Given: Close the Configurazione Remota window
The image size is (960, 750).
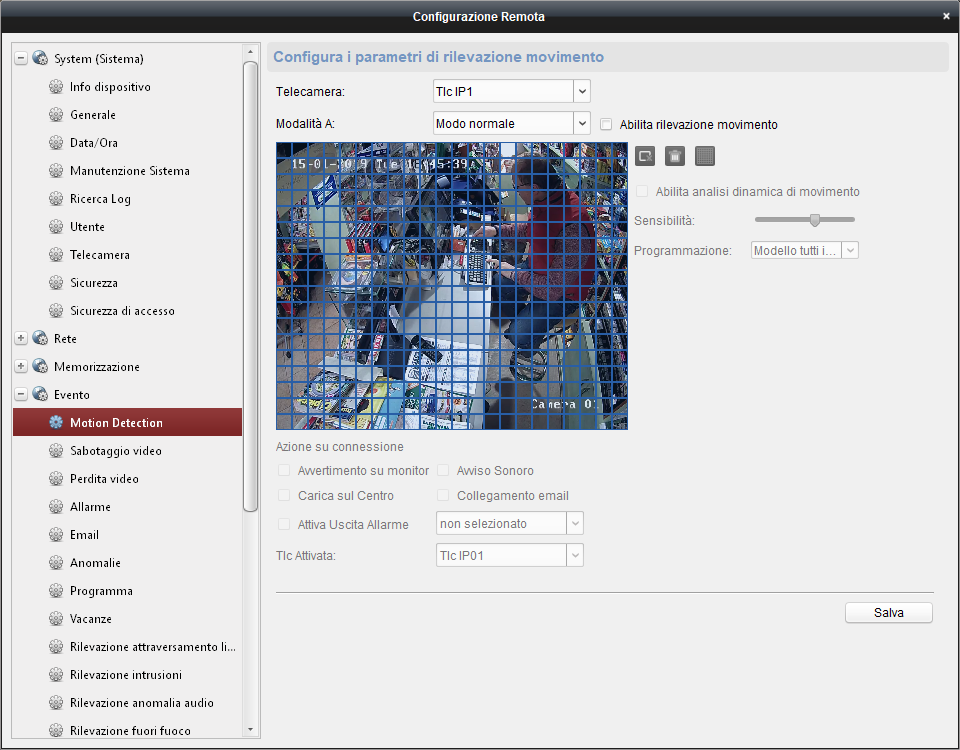Looking at the screenshot, I should (x=946, y=16).
